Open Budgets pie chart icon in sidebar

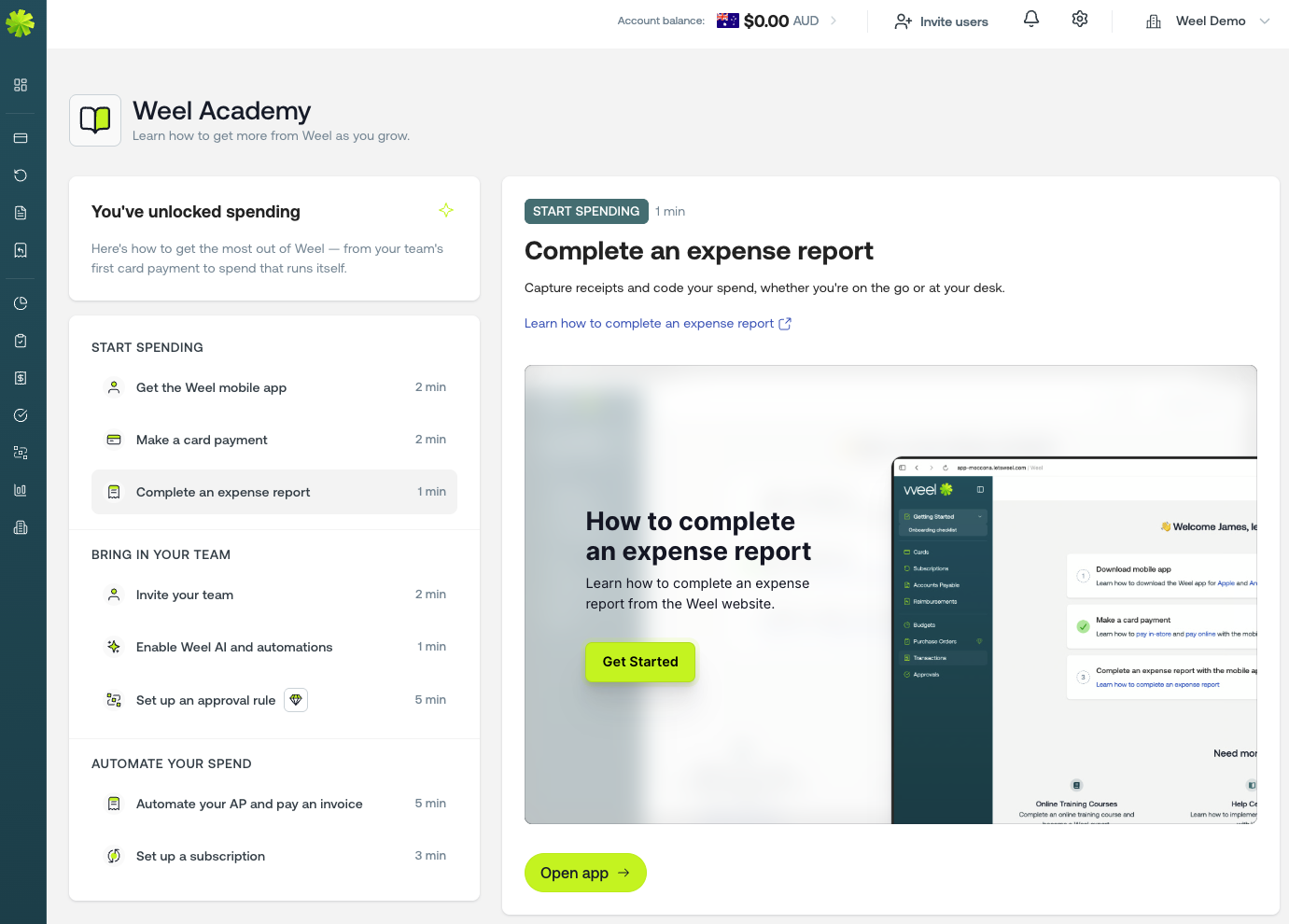[x=21, y=303]
